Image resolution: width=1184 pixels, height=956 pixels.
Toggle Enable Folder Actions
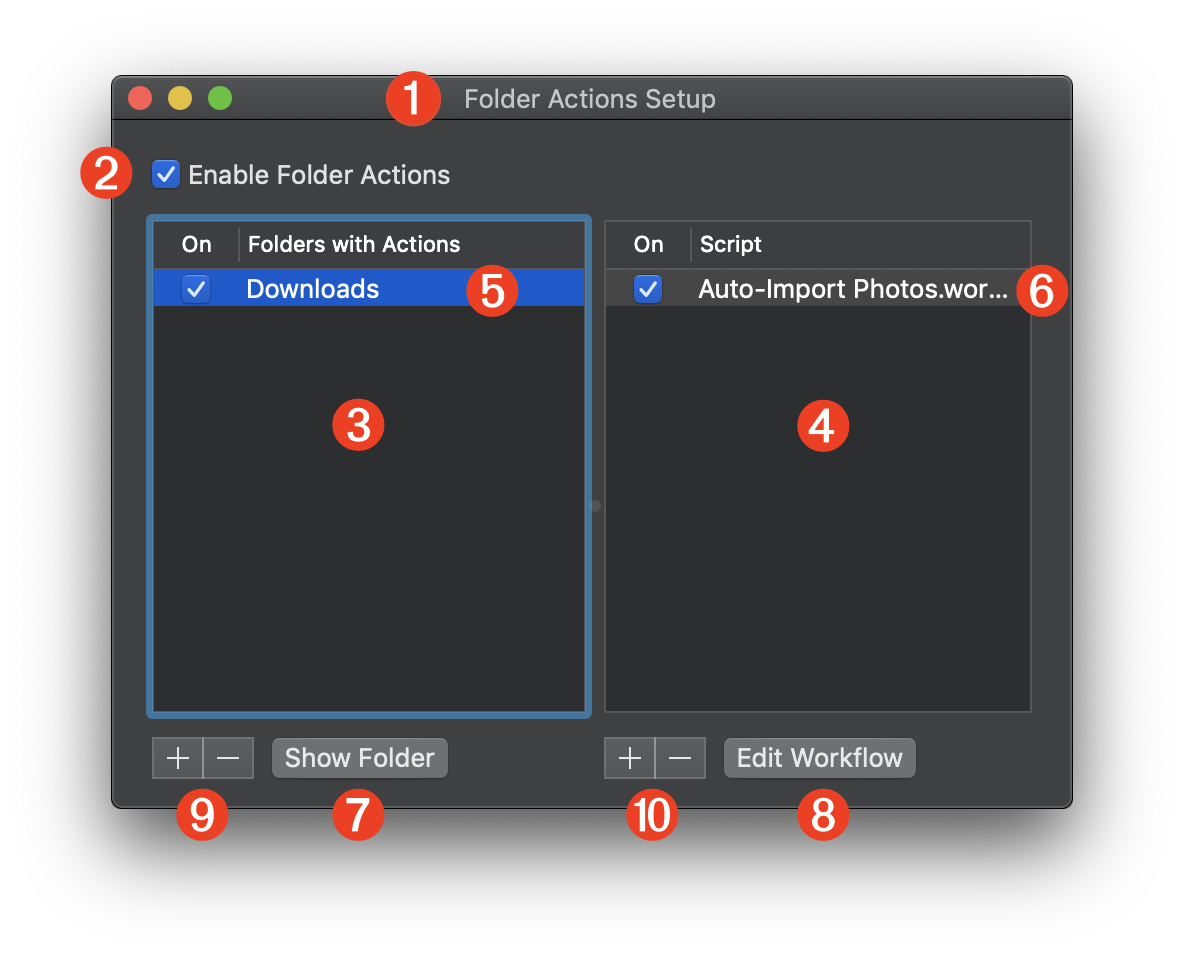(x=165, y=174)
